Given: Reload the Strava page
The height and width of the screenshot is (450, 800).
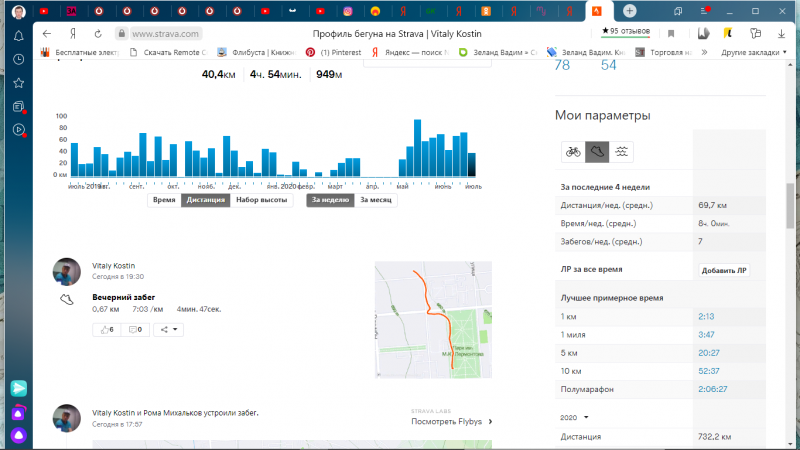Looking at the screenshot, I should [x=98, y=34].
